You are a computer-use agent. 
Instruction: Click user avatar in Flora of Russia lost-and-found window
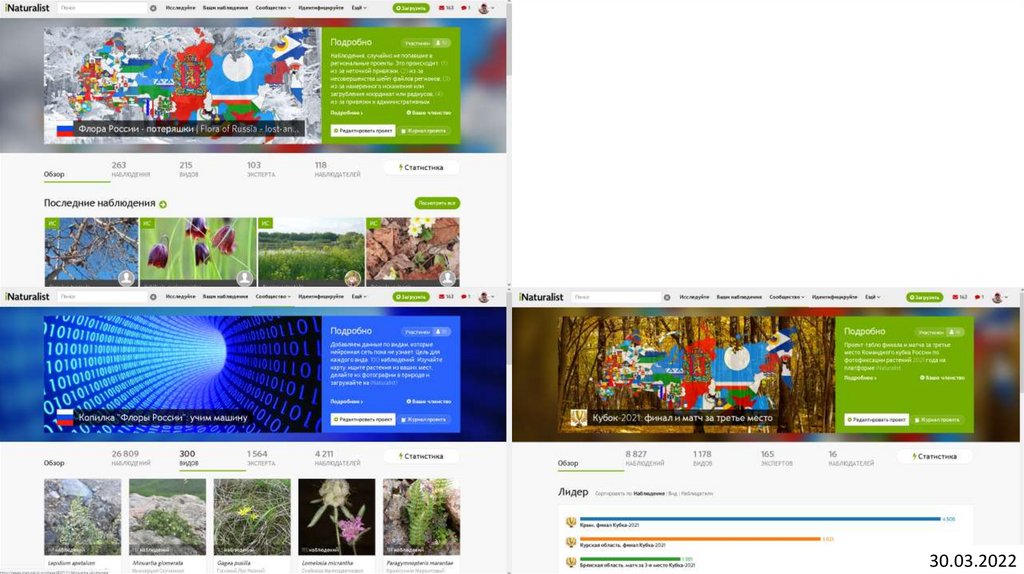click(x=483, y=8)
